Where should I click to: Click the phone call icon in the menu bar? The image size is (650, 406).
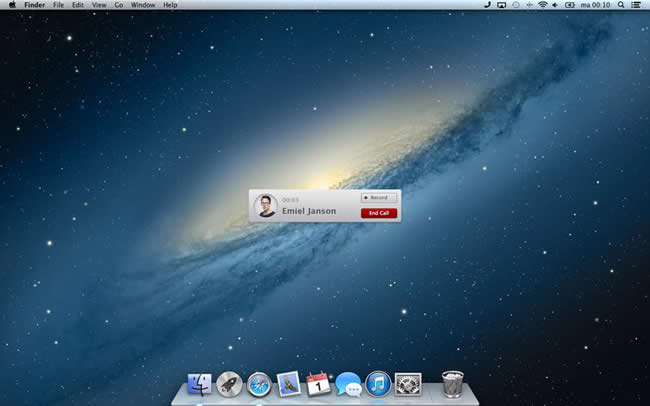click(488, 5)
